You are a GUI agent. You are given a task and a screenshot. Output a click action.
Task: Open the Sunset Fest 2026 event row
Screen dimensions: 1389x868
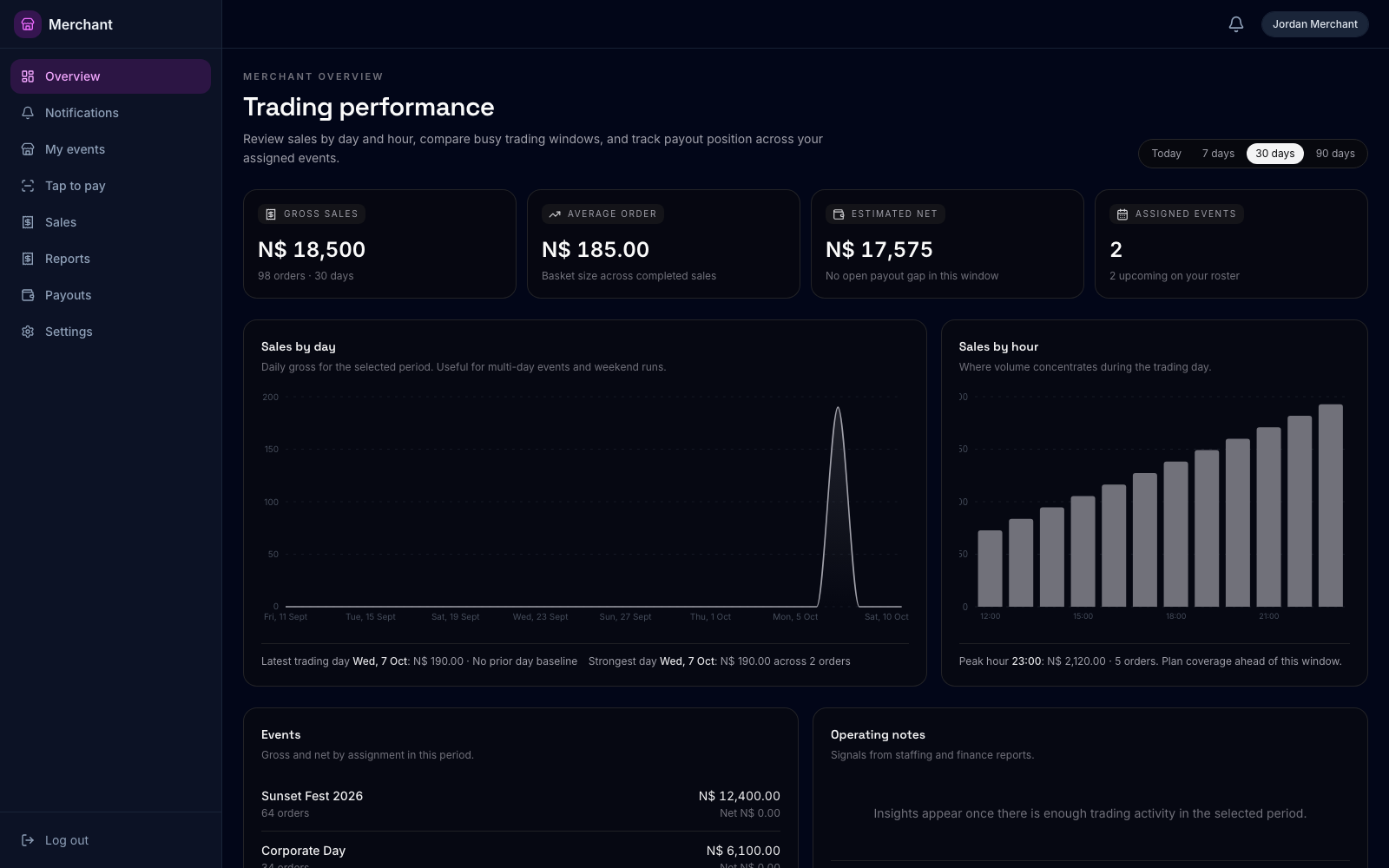pyautogui.click(x=521, y=804)
